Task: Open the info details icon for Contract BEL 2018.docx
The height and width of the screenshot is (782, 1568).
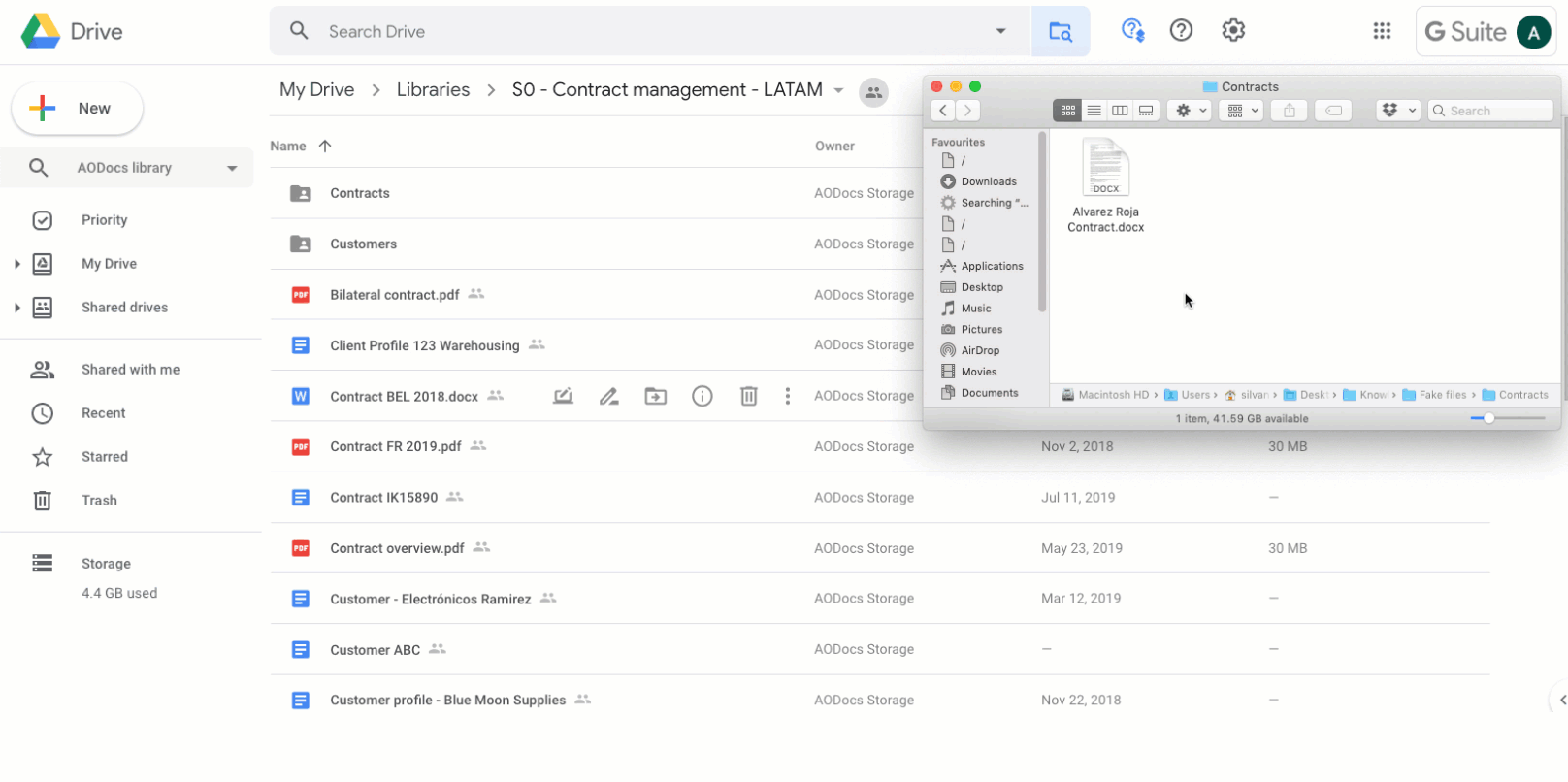Action: [x=702, y=396]
